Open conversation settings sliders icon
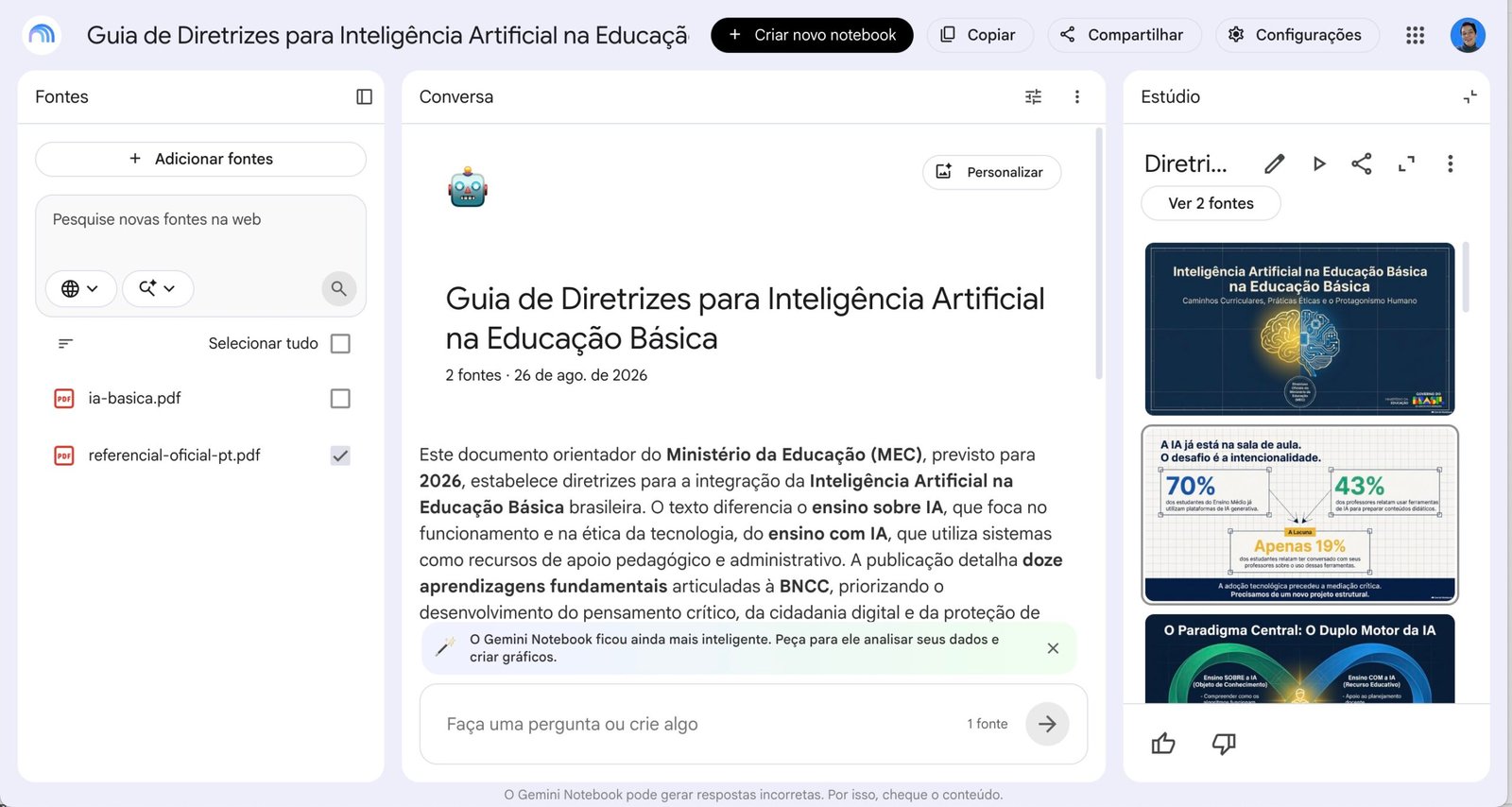This screenshot has height=807, width=1512. [x=1033, y=96]
